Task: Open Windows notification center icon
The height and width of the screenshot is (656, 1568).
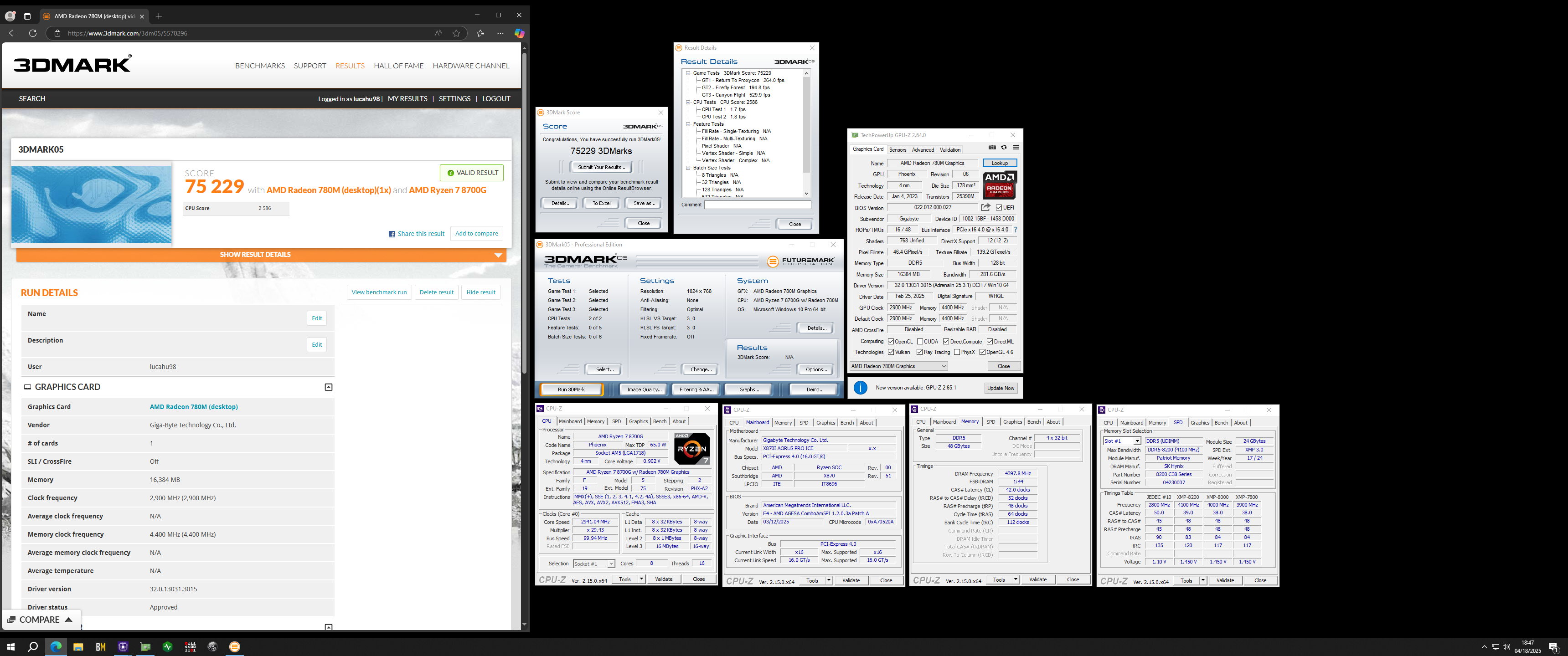Action: point(1553,647)
